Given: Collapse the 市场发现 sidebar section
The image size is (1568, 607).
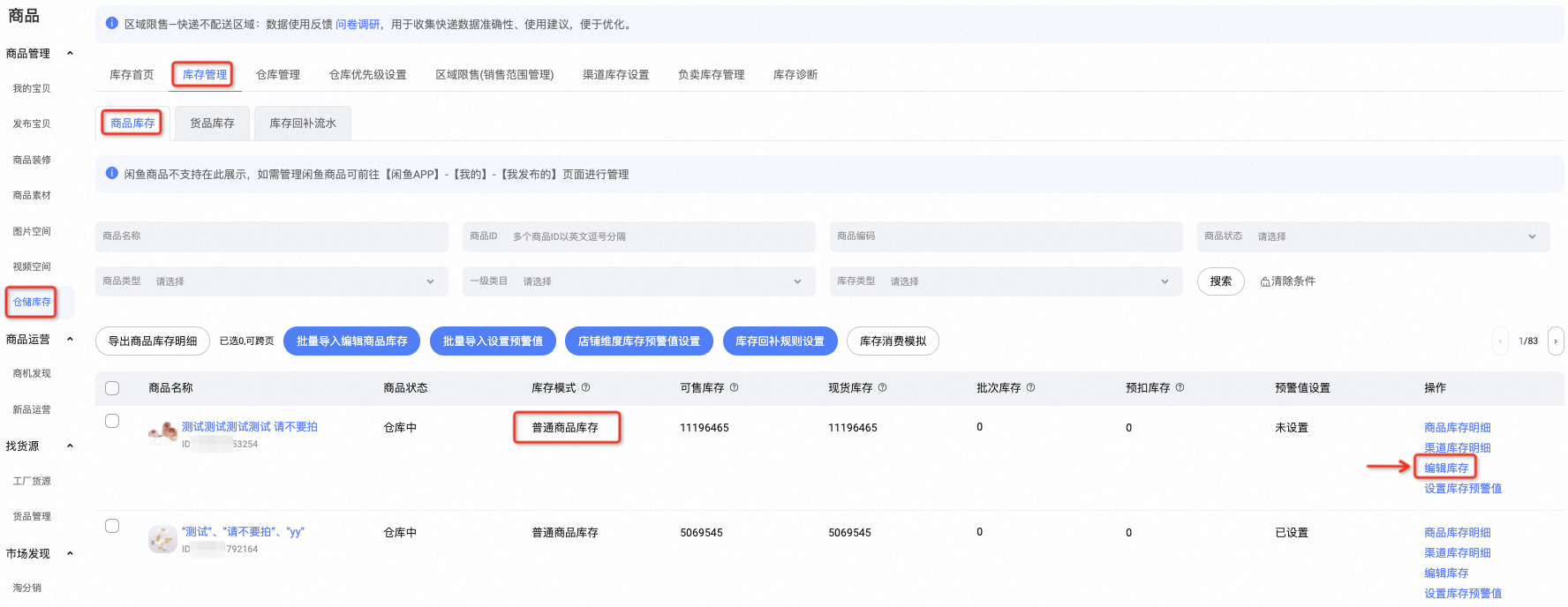Looking at the screenshot, I should click(70, 554).
